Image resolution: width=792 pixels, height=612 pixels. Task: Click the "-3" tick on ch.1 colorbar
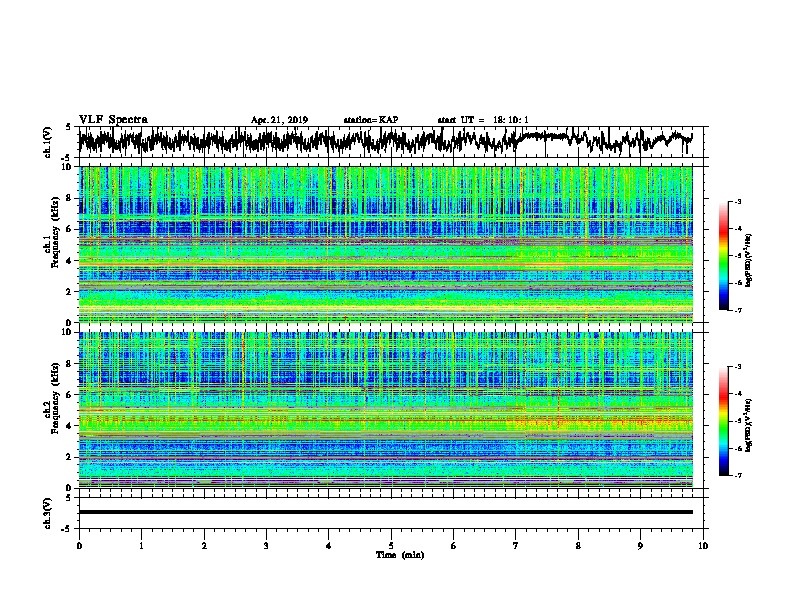[x=737, y=201]
